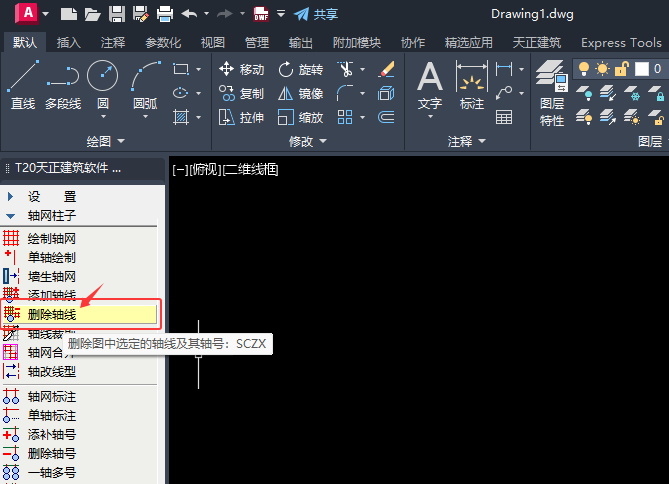Click 绘制轴网 in the side menu
Viewport: 669px width, 484px height.
(52, 238)
